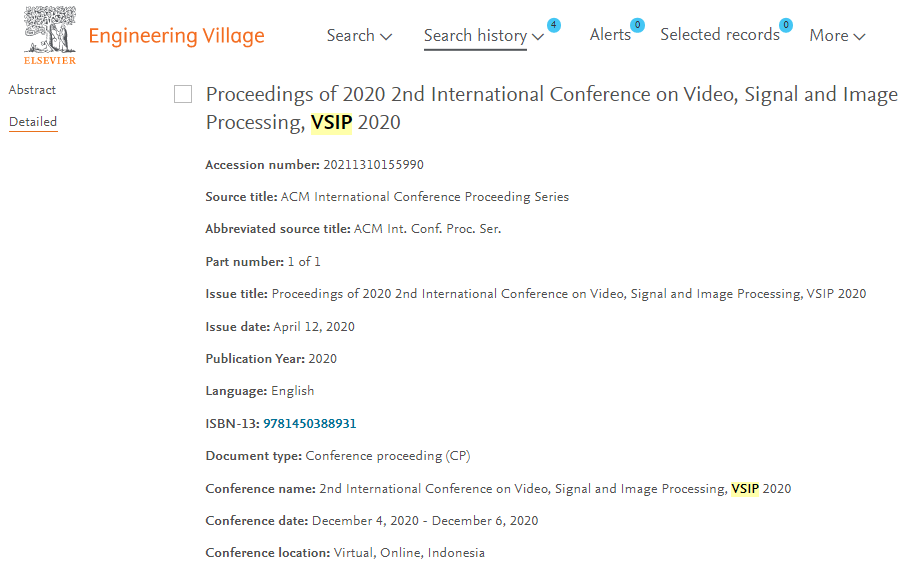922x570 pixels.
Task: Open the Alerts page
Action: point(610,35)
